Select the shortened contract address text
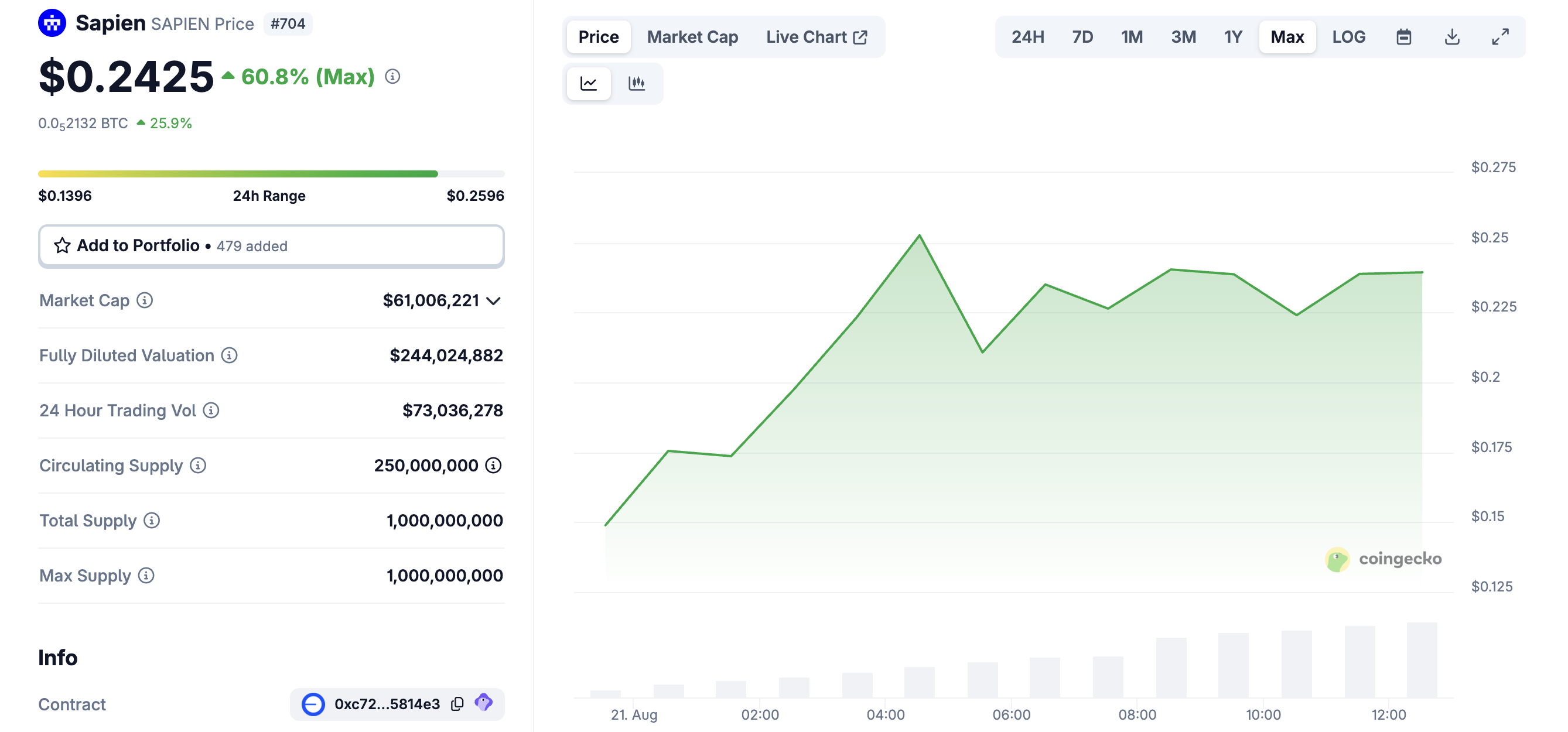This screenshot has width=1568, height=732. tap(386, 703)
